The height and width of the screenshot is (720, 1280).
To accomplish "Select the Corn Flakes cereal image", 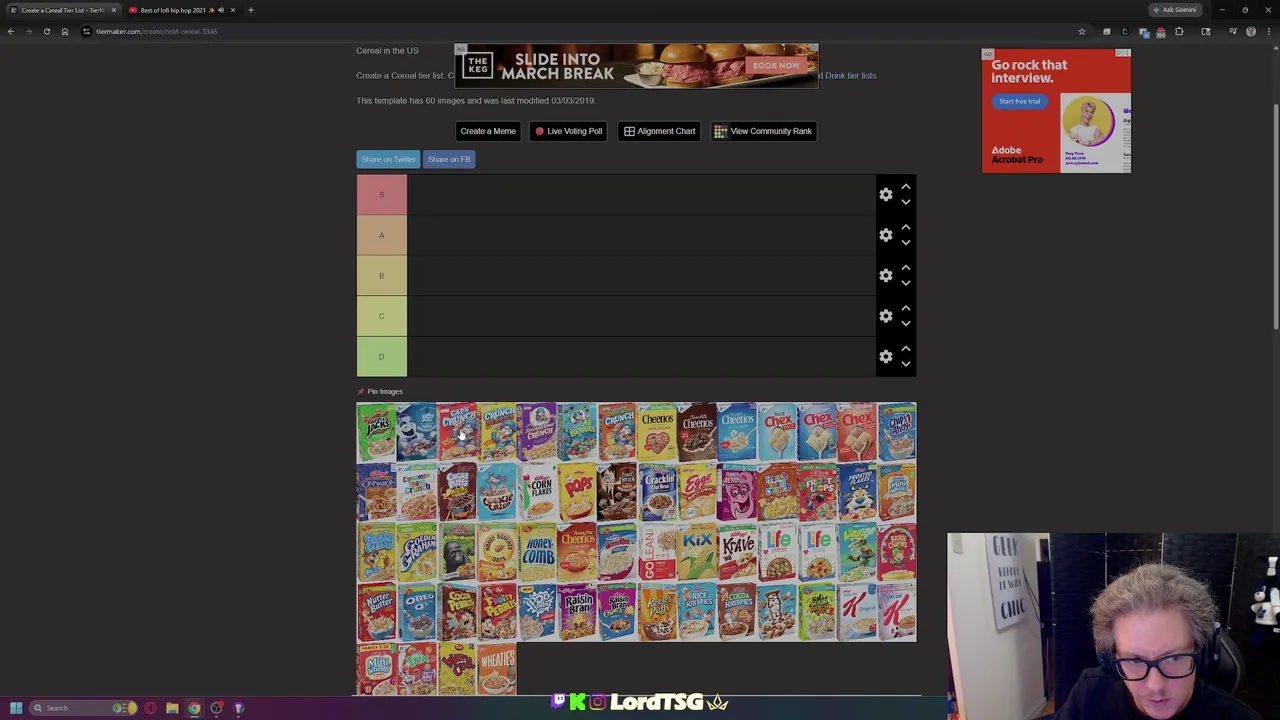I will pyautogui.click(x=537, y=492).
